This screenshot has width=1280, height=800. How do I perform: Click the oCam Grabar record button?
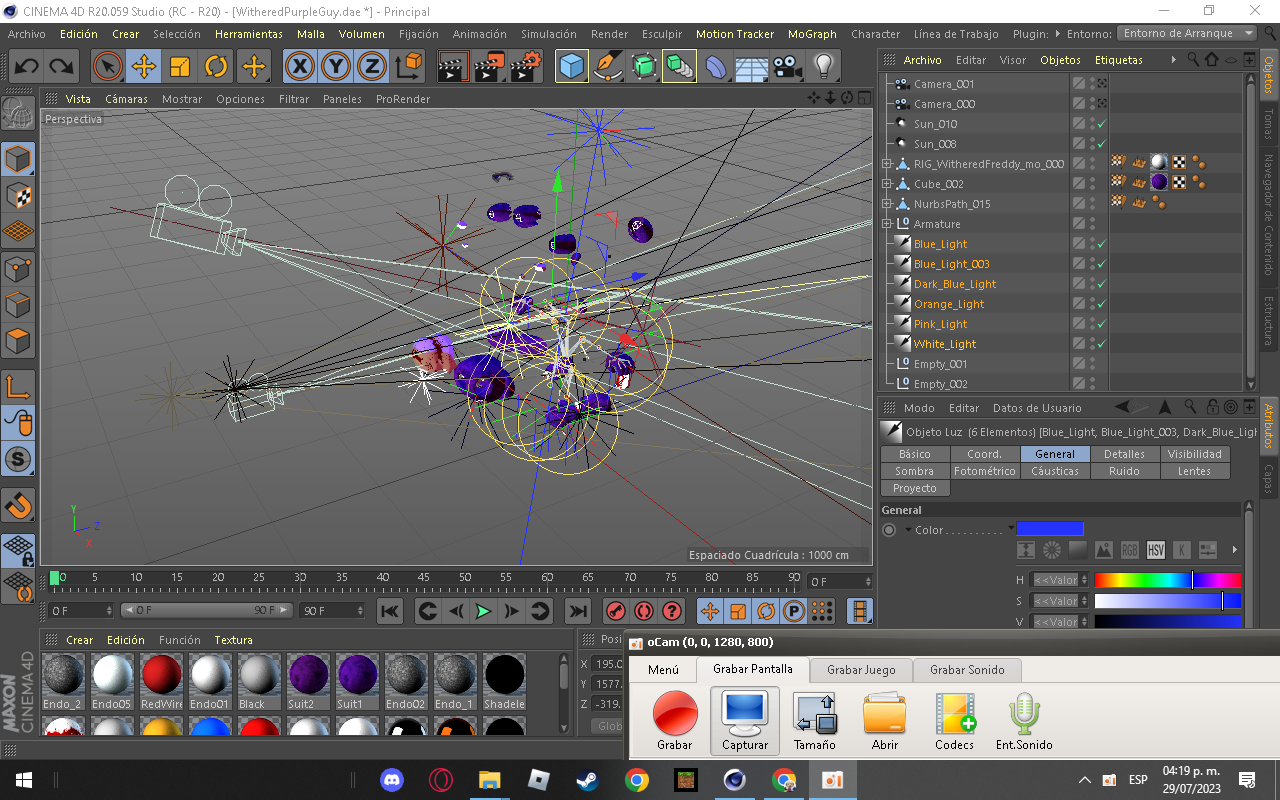pos(675,722)
